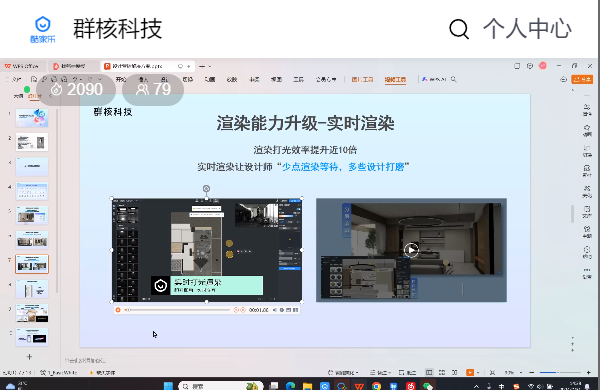Click the ribbon search magnifier icon
The image size is (600, 390).
pos(454,79)
